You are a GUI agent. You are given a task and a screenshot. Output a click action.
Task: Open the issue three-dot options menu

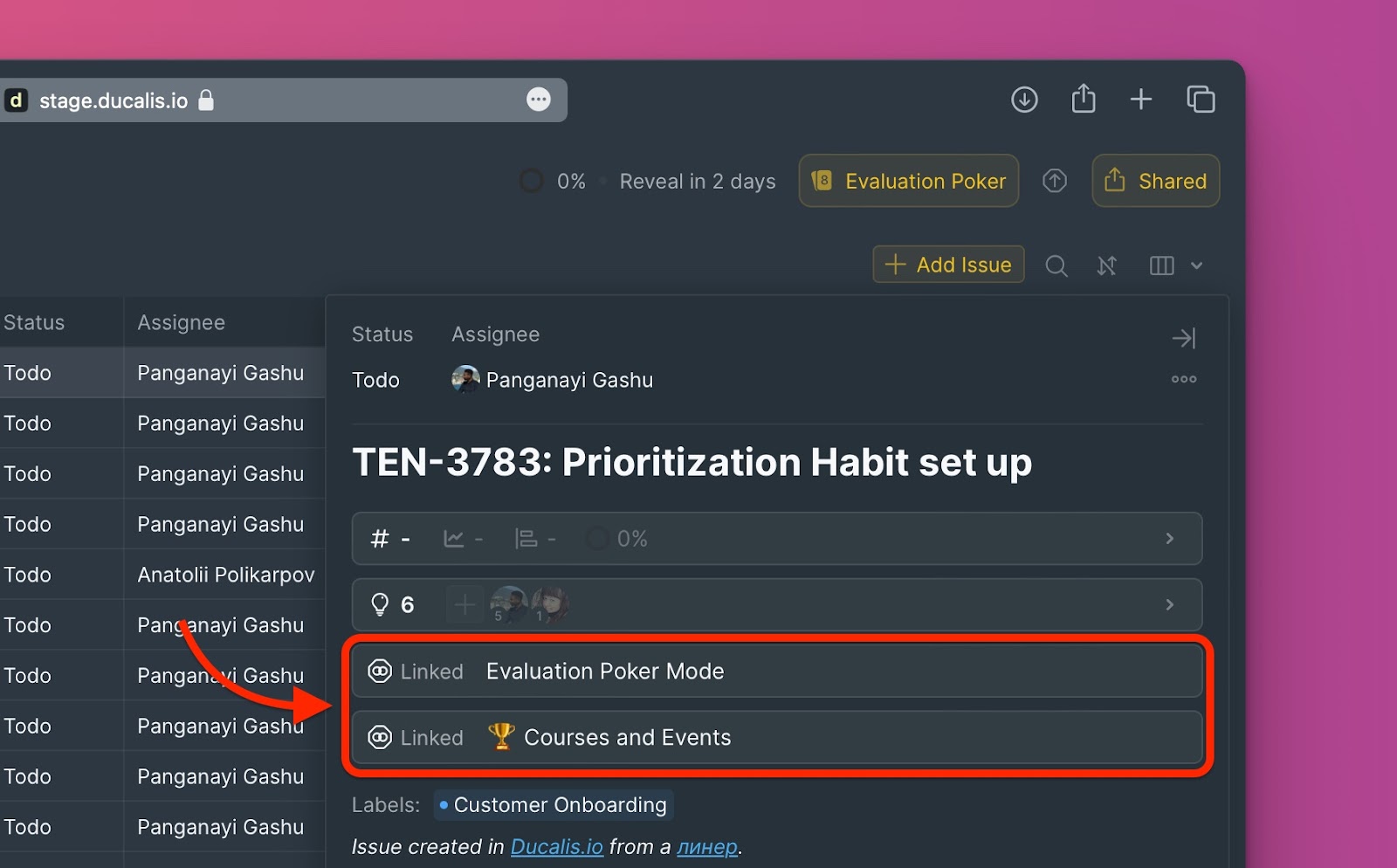click(1184, 379)
